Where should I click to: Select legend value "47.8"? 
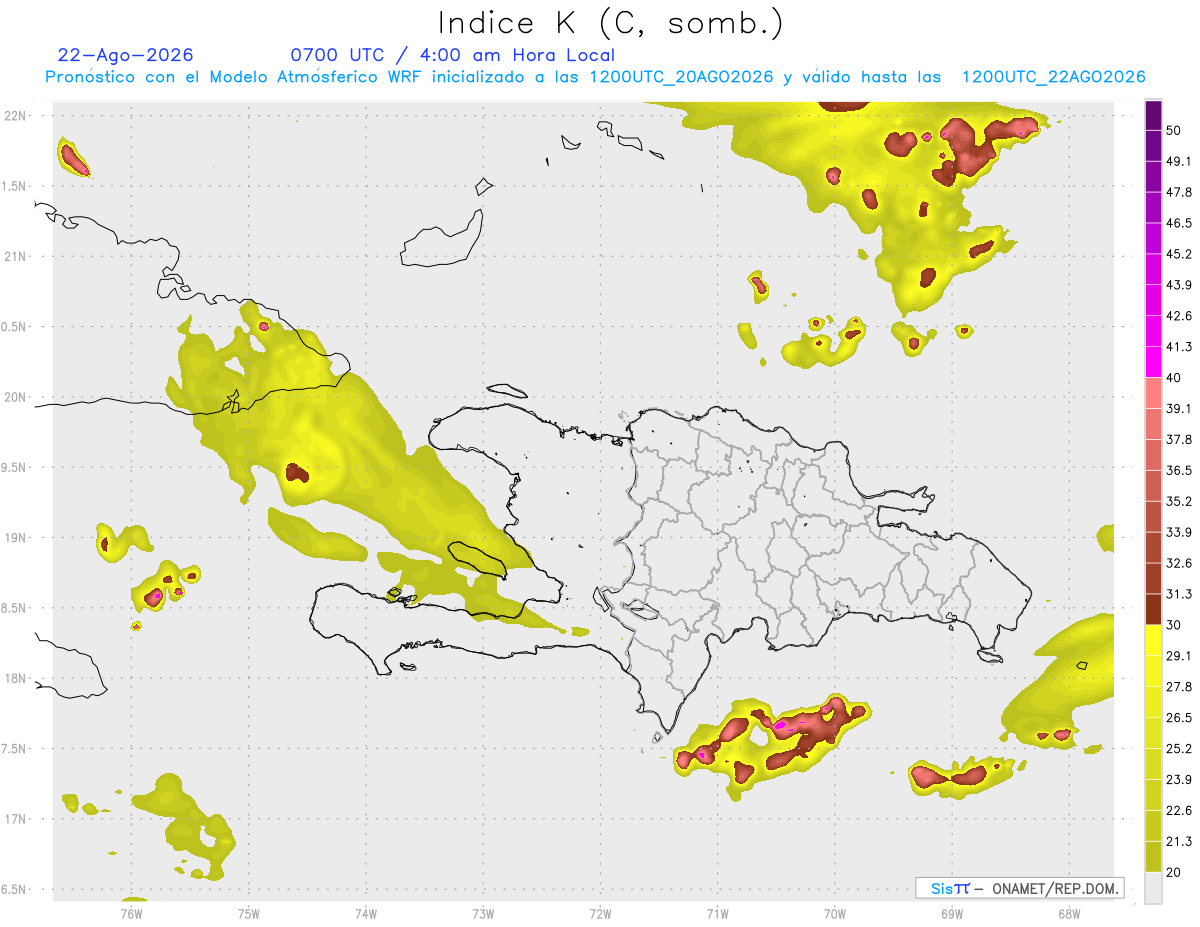click(x=1179, y=193)
